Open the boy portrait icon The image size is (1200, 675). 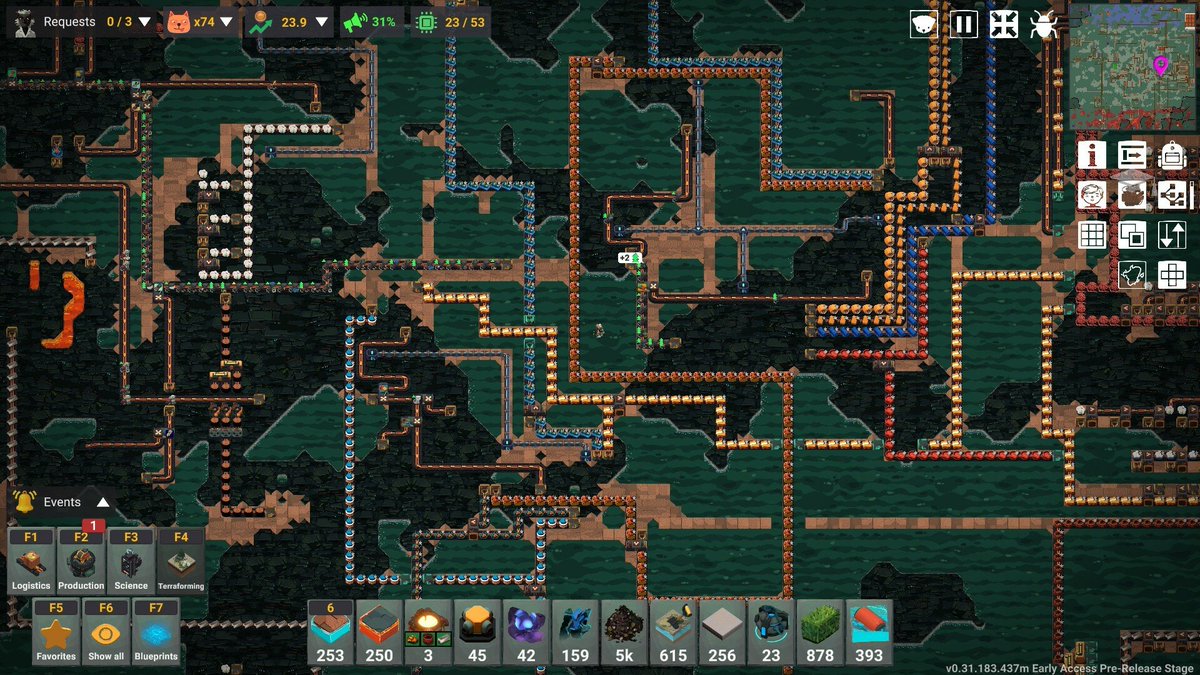pos(1092,195)
